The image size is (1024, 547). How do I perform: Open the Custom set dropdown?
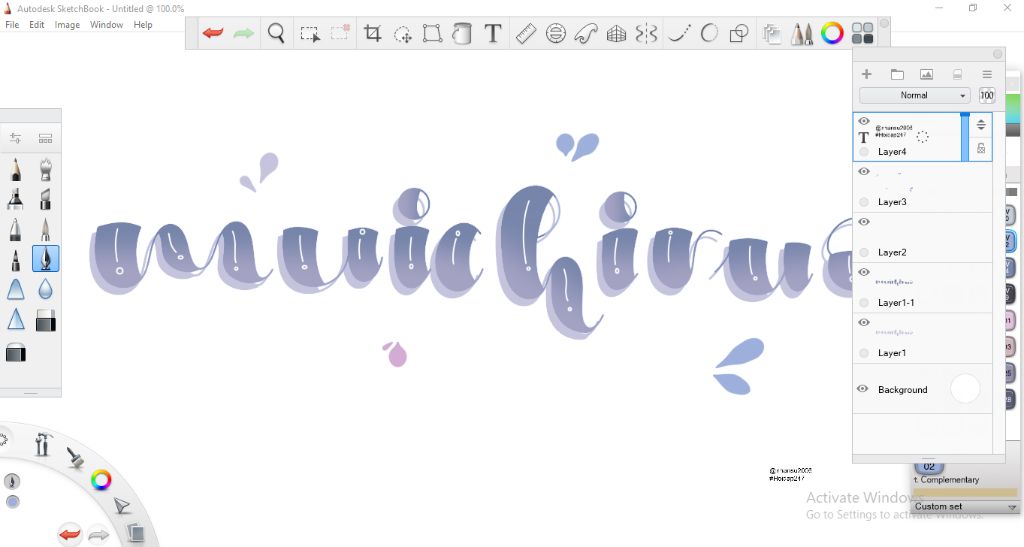tap(965, 507)
